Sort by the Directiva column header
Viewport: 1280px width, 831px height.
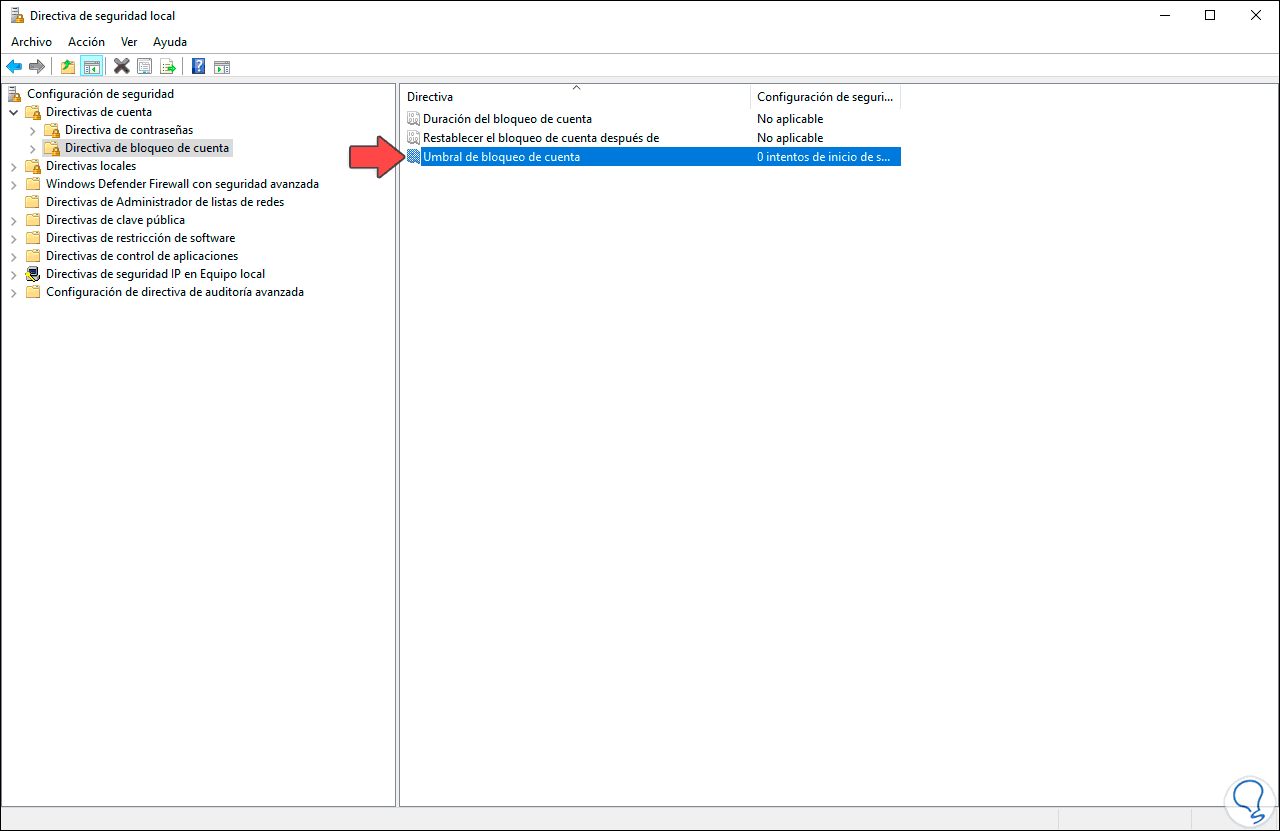click(430, 96)
